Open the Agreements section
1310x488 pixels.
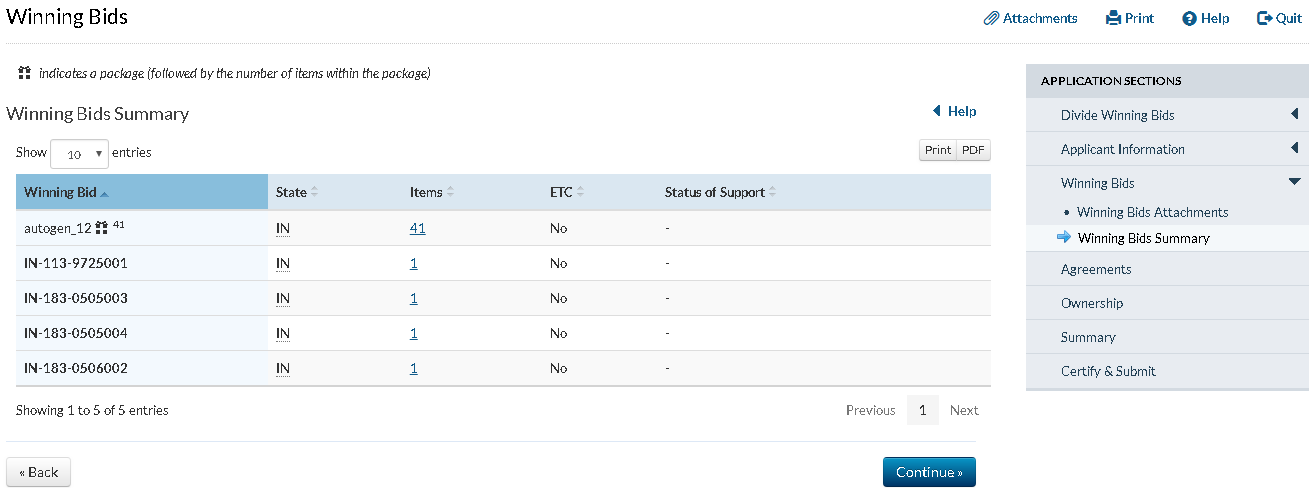(1096, 269)
